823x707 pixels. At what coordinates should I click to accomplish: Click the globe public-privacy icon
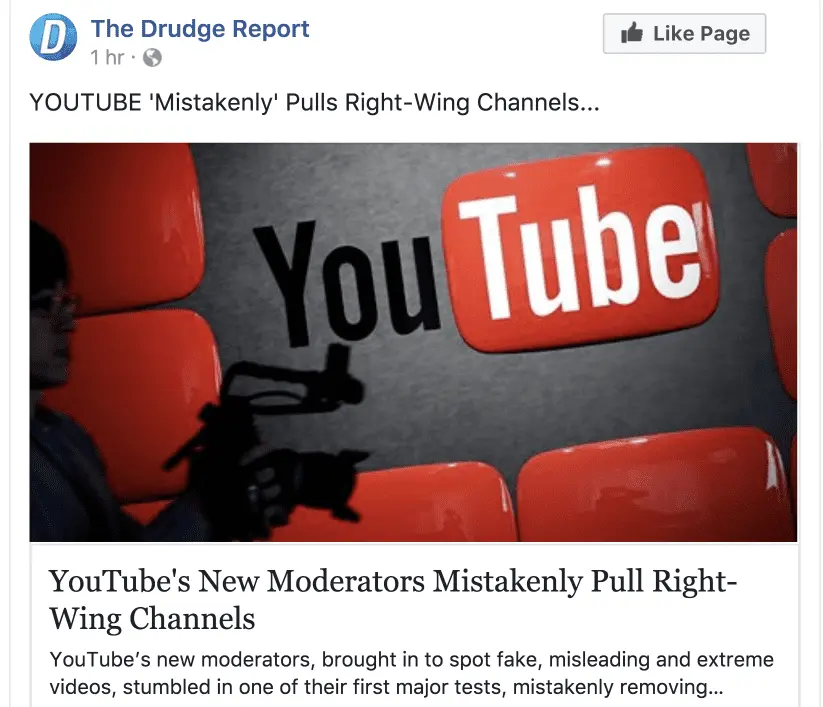(x=152, y=57)
